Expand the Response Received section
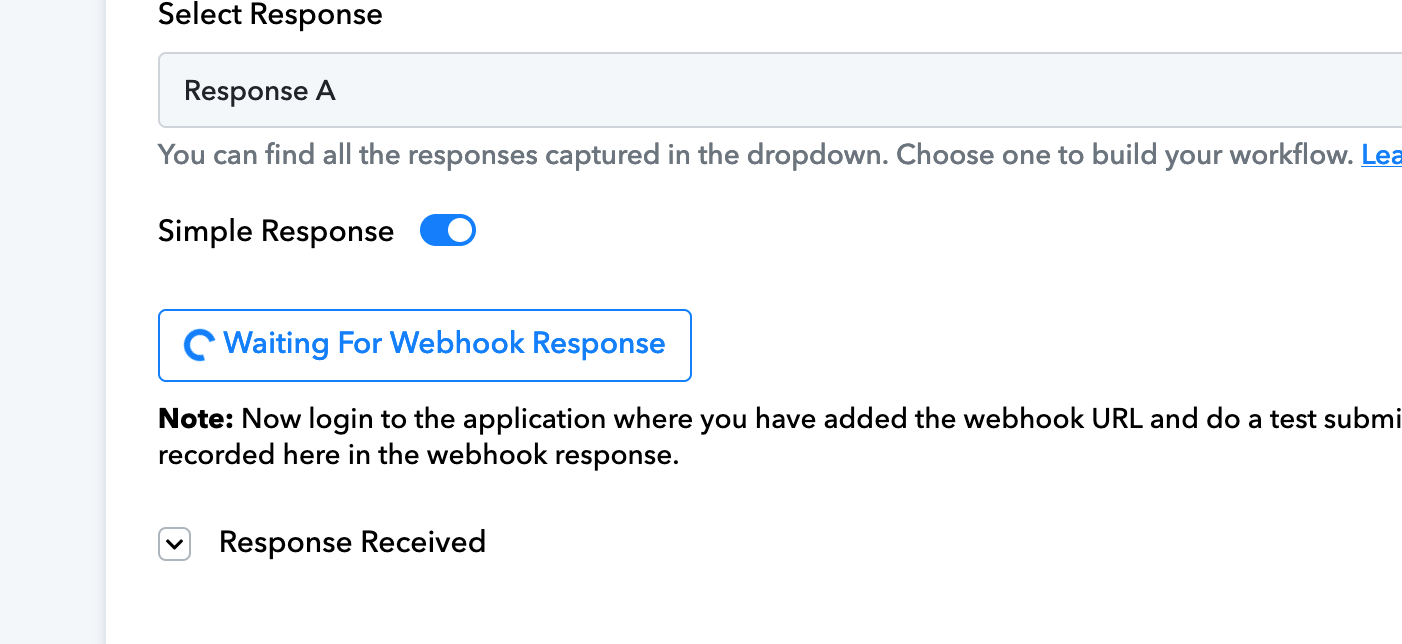Screen dimensions: 1402x644 pyautogui.click(x=174, y=545)
